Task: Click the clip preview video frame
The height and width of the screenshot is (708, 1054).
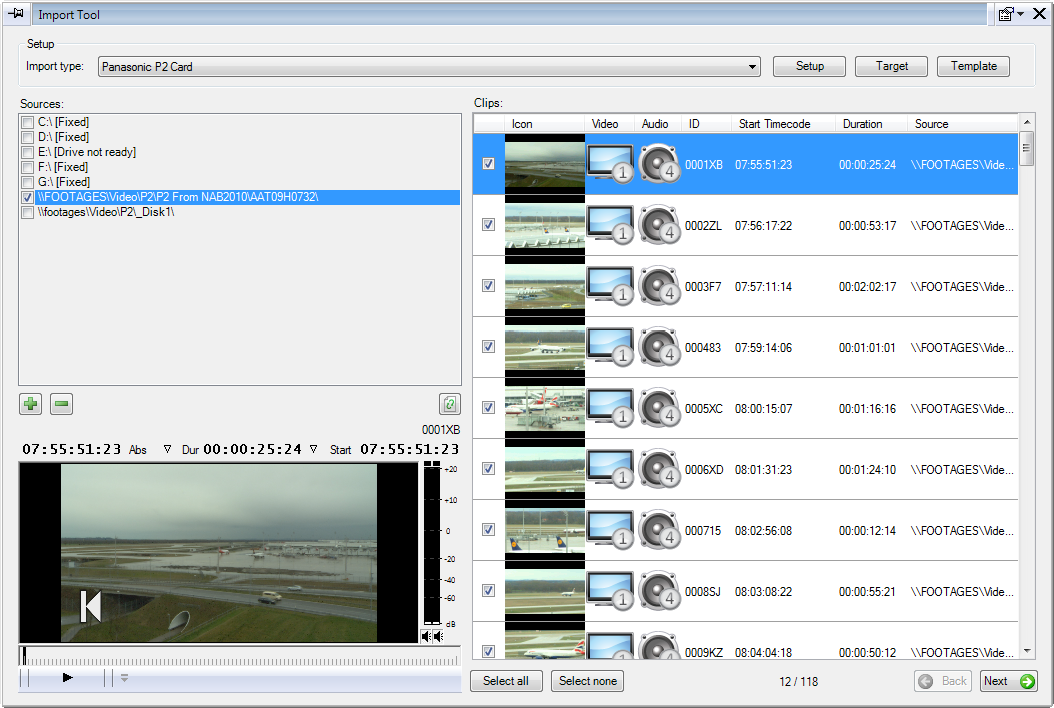Action: click(219, 553)
